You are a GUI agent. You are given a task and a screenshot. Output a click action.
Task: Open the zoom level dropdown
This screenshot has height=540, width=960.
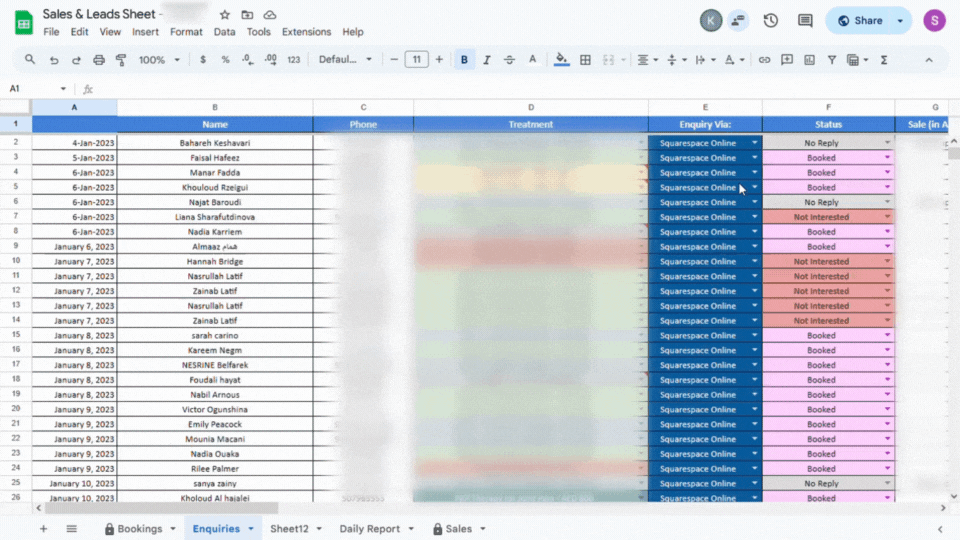158,60
